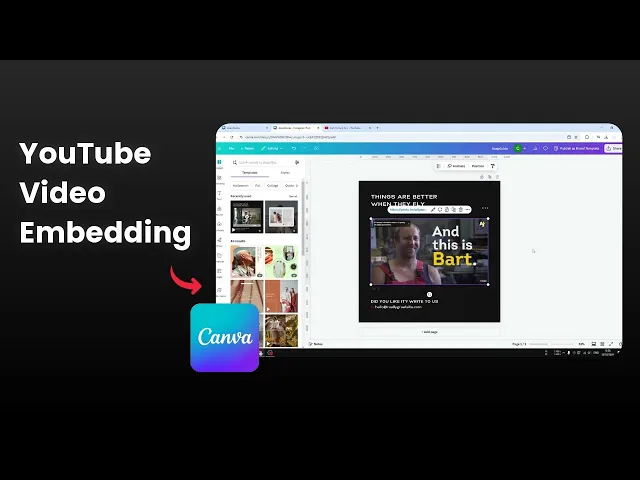Switch to the Templates tab
Screen dimensions: 640x480
(250, 173)
